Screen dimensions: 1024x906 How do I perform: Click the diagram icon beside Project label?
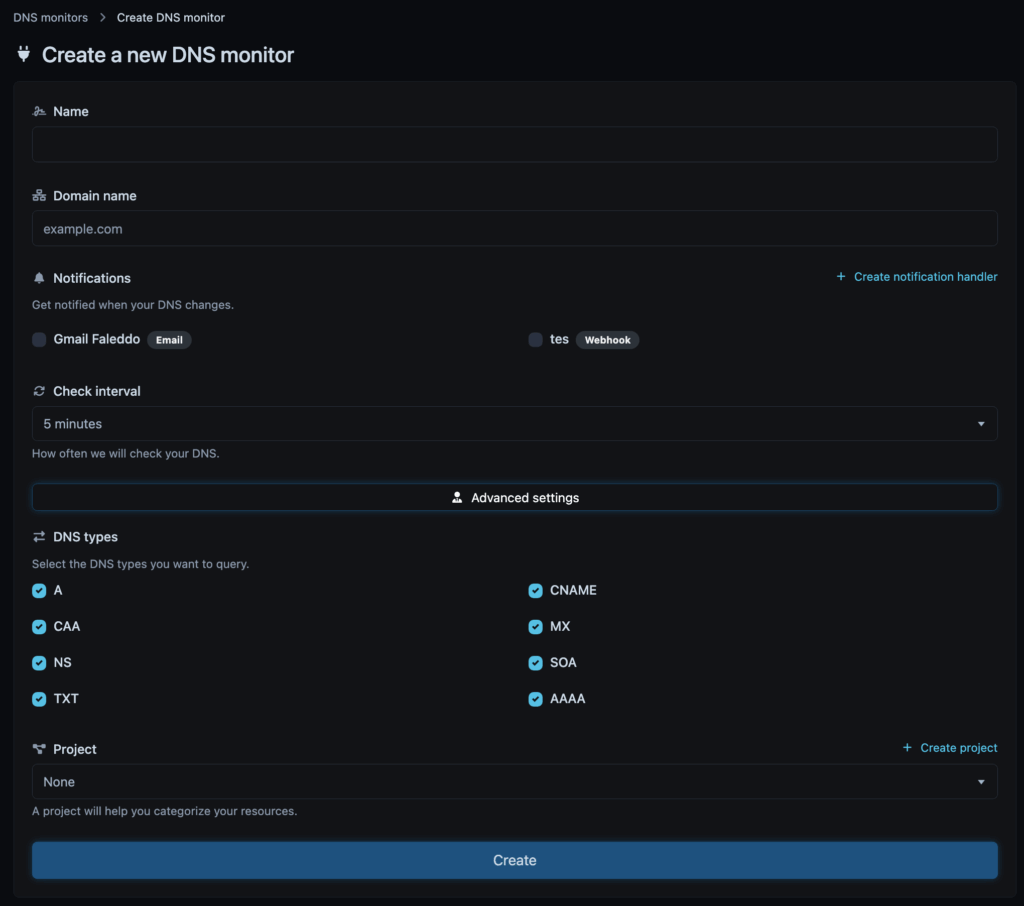[39, 749]
